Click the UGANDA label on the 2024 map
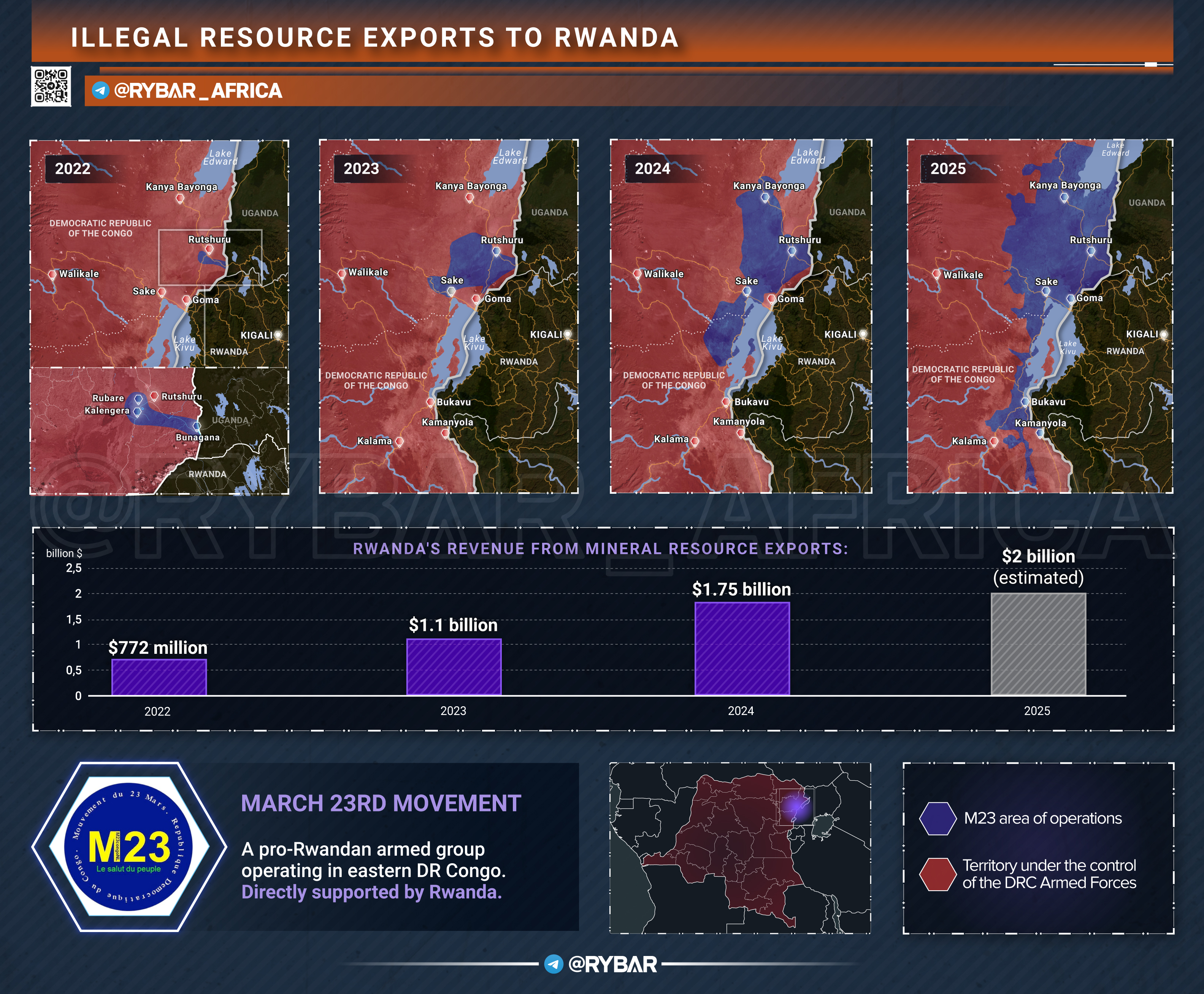Image resolution: width=1204 pixels, height=994 pixels. coord(847,212)
